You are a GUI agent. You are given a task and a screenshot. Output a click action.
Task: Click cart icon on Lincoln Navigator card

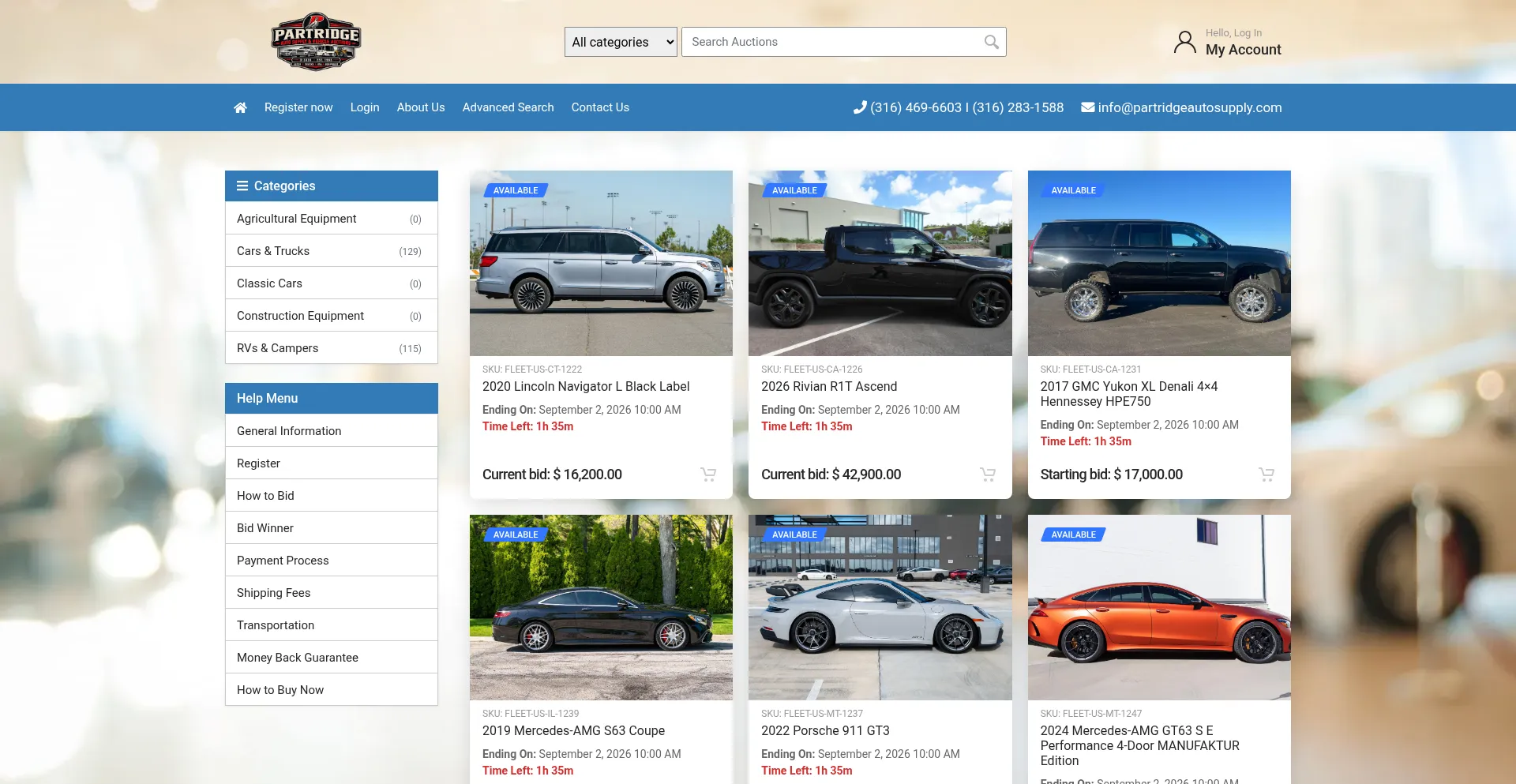pos(708,475)
